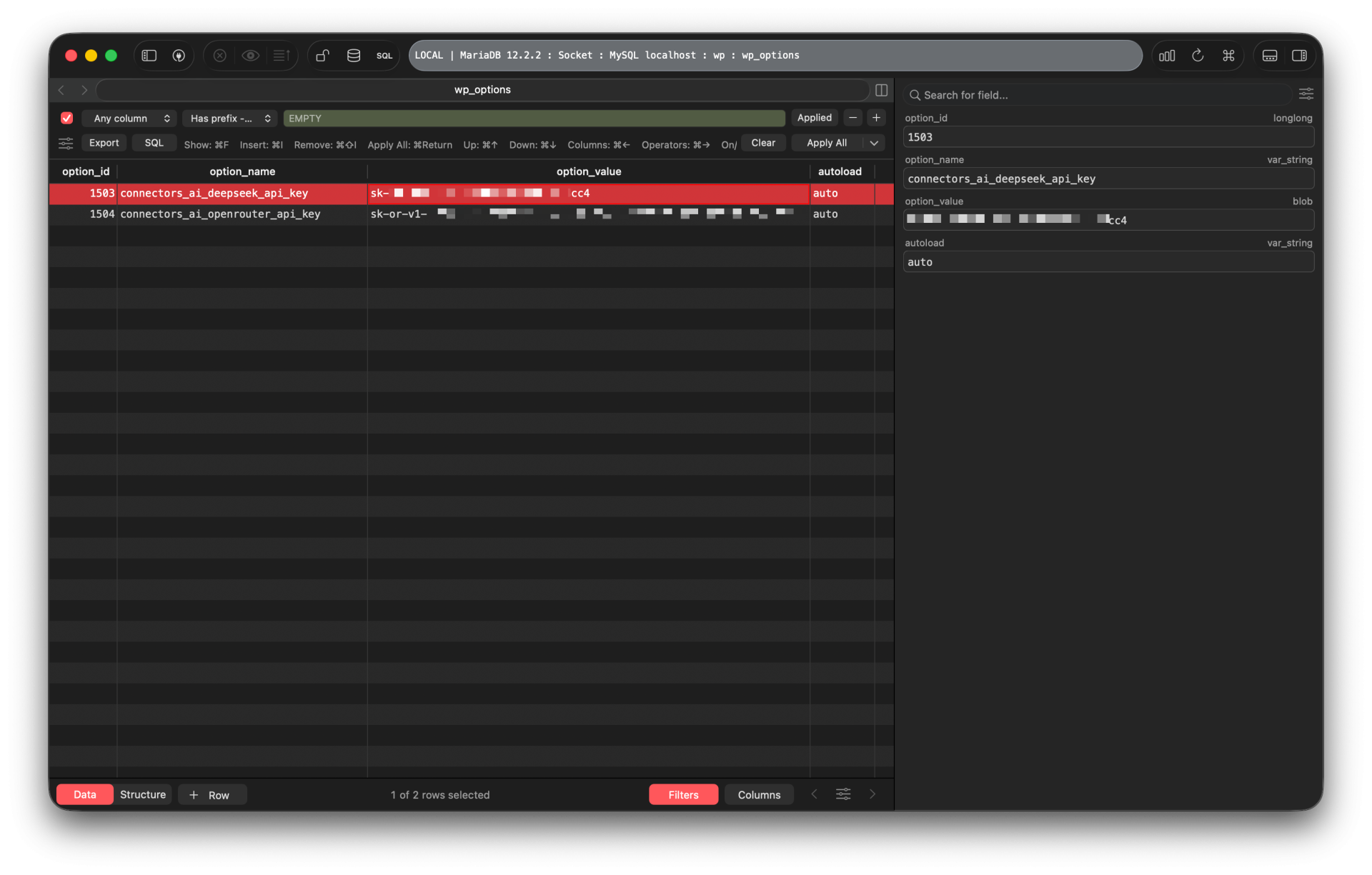Image resolution: width=1372 pixels, height=875 pixels.
Task: Open the SQL editor toolbar icon
Action: tap(384, 56)
